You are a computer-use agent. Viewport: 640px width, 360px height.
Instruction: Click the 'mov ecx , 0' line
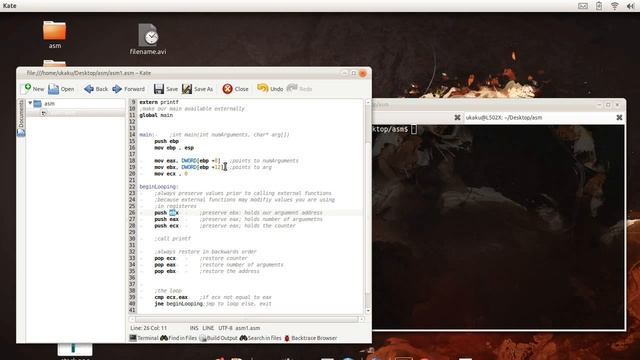click(x=171, y=174)
